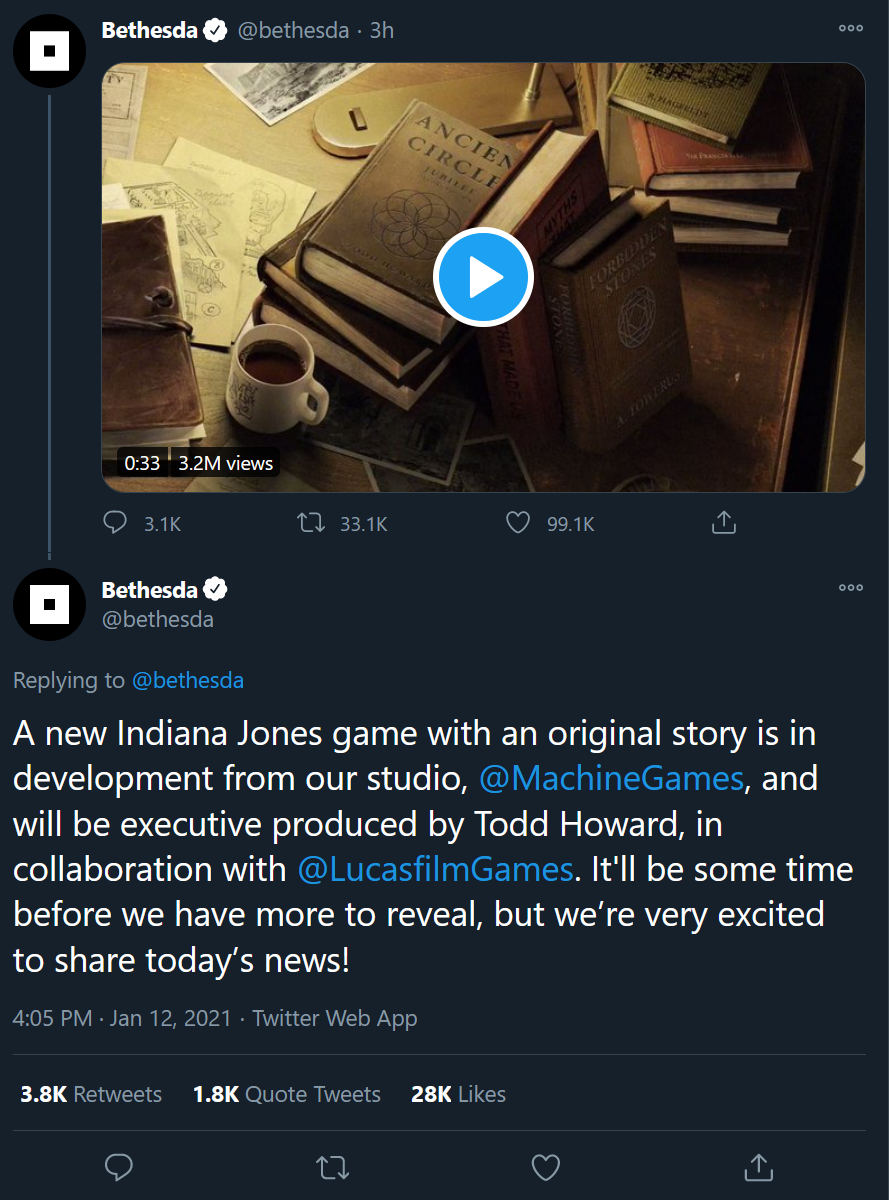Share the video tweet

(x=723, y=523)
